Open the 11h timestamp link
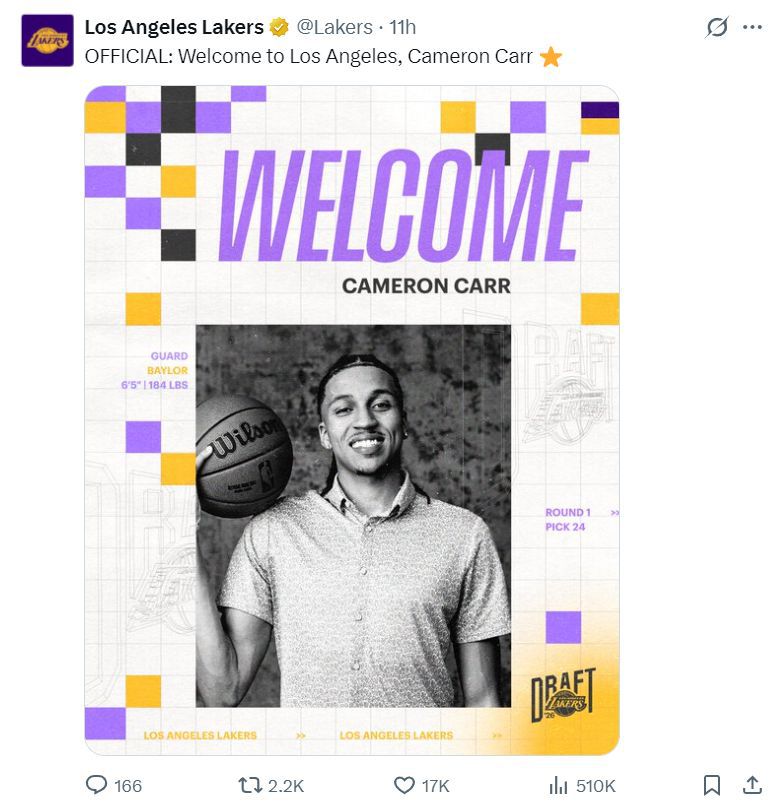This screenshot has width=778, height=808. tap(402, 27)
